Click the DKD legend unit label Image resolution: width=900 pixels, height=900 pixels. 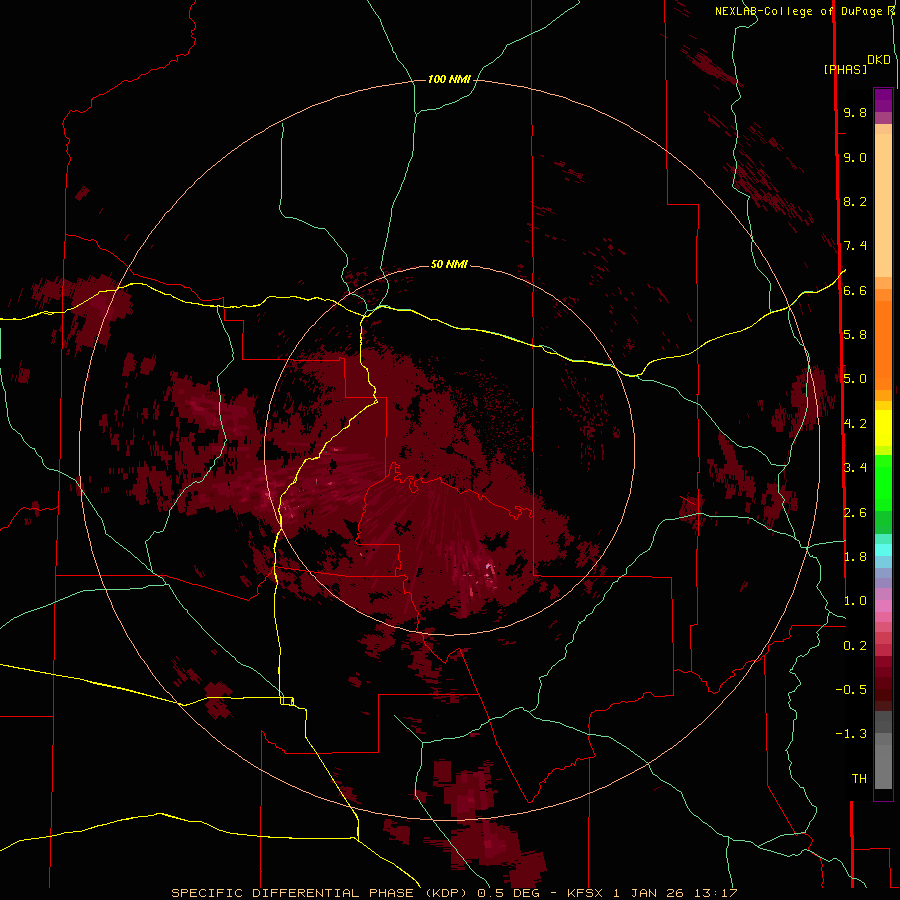point(879,60)
